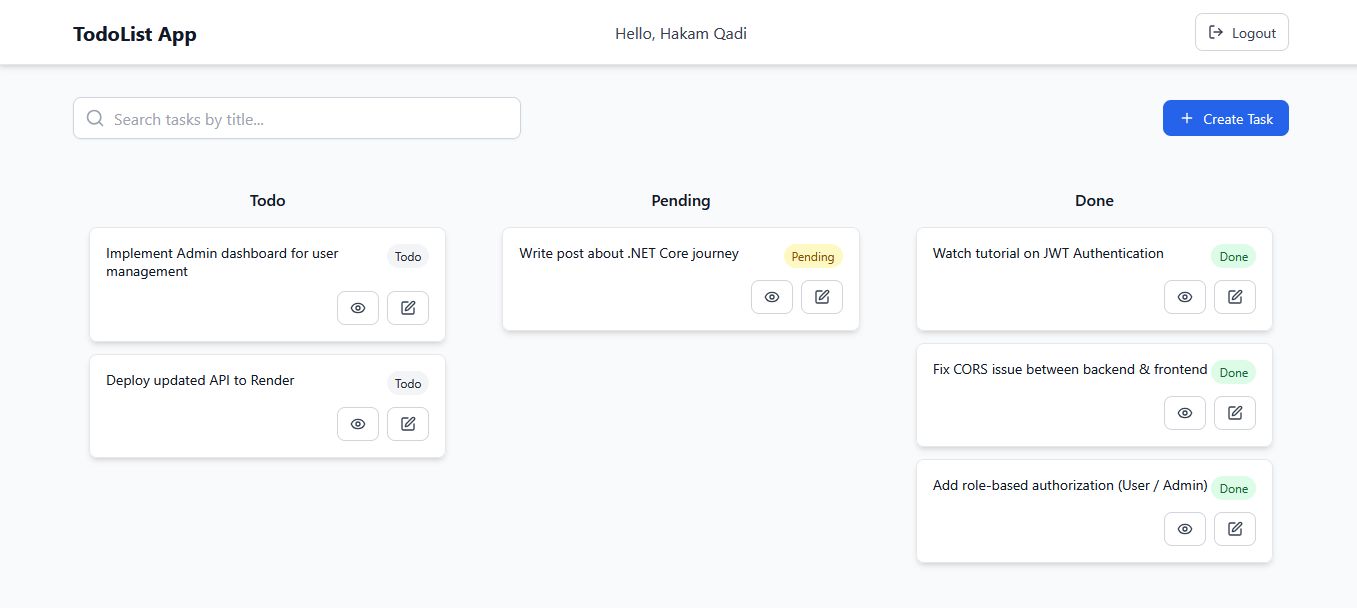The width and height of the screenshot is (1357, 608).
Task: Create a new task
Action: point(1226,118)
